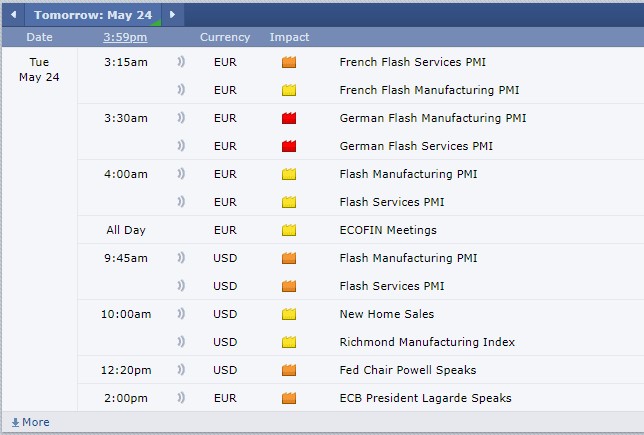This screenshot has height=435, width=644.
Task: Click sound icon for German Flash Manufacturing PMI
Action: 181,118
